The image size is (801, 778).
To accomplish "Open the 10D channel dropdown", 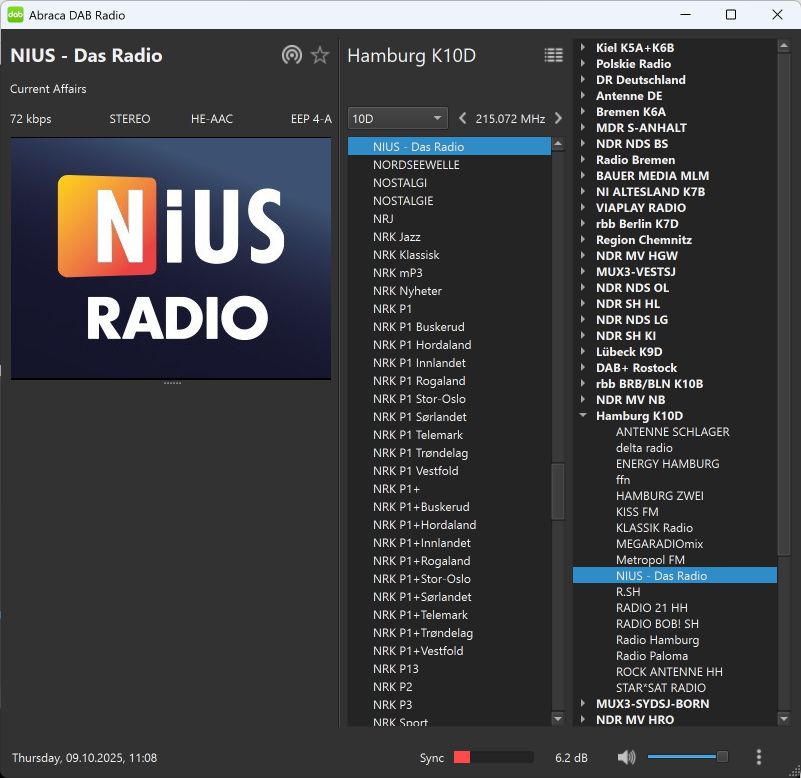I will click(397, 118).
